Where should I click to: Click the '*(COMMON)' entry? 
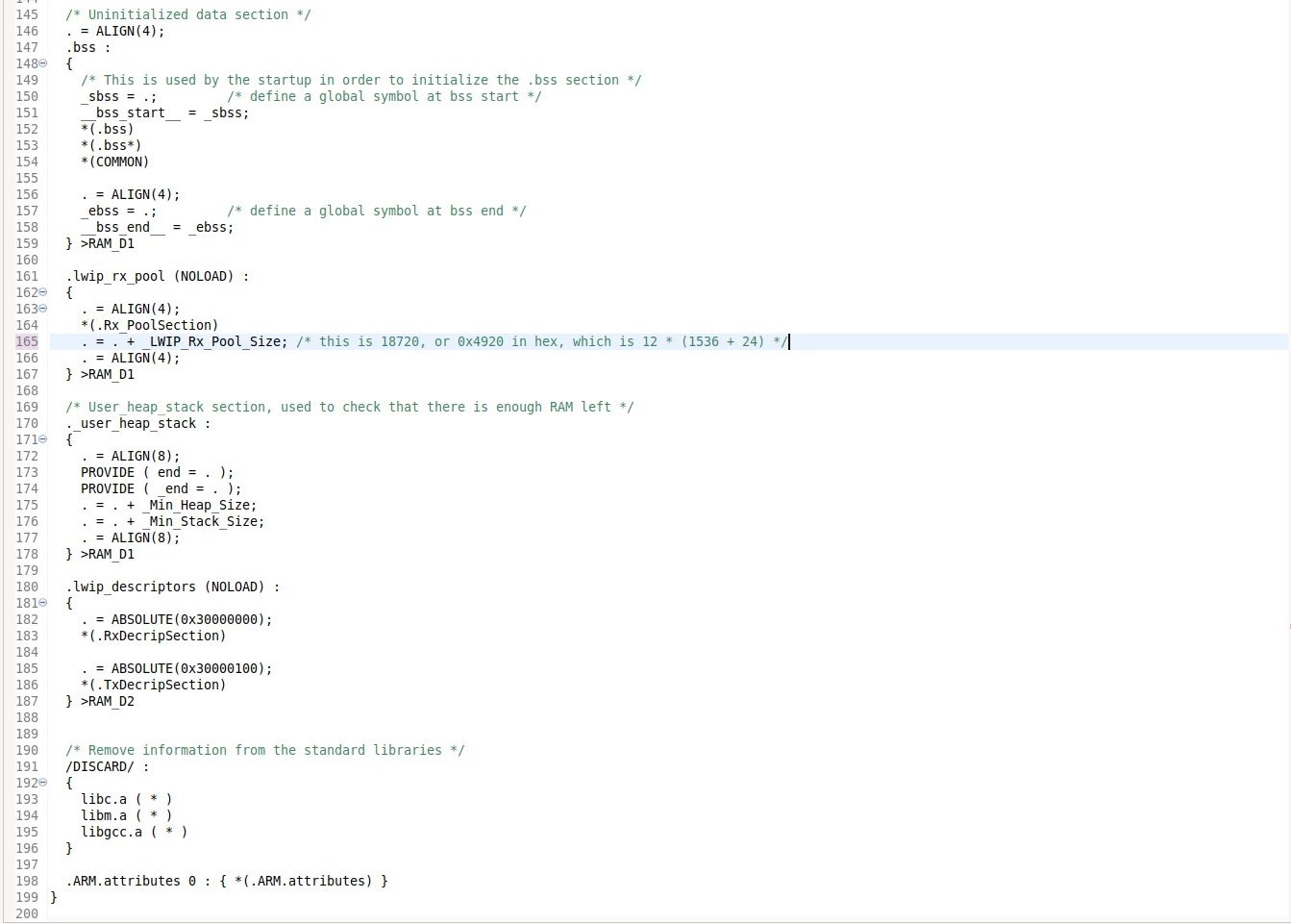114,162
